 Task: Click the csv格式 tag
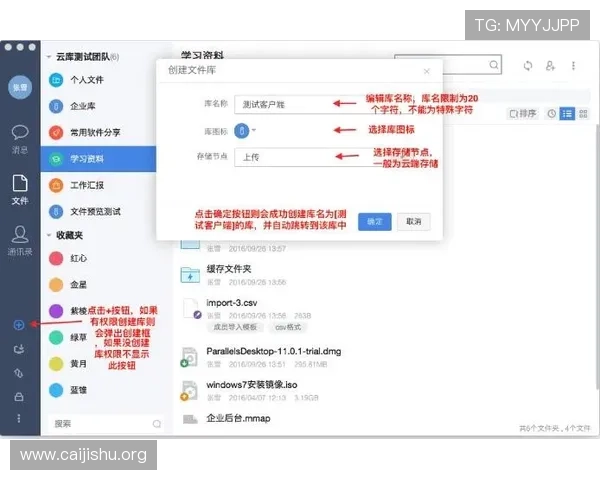(288, 327)
